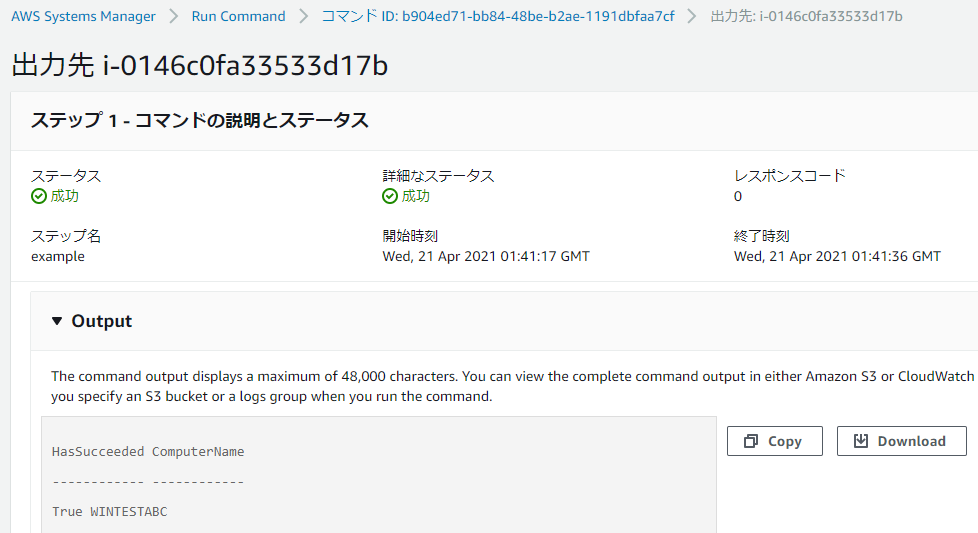Viewport: 978px width, 533px height.
Task: Click the chevron before 出力先 breadcrumb
Action: (x=692, y=16)
